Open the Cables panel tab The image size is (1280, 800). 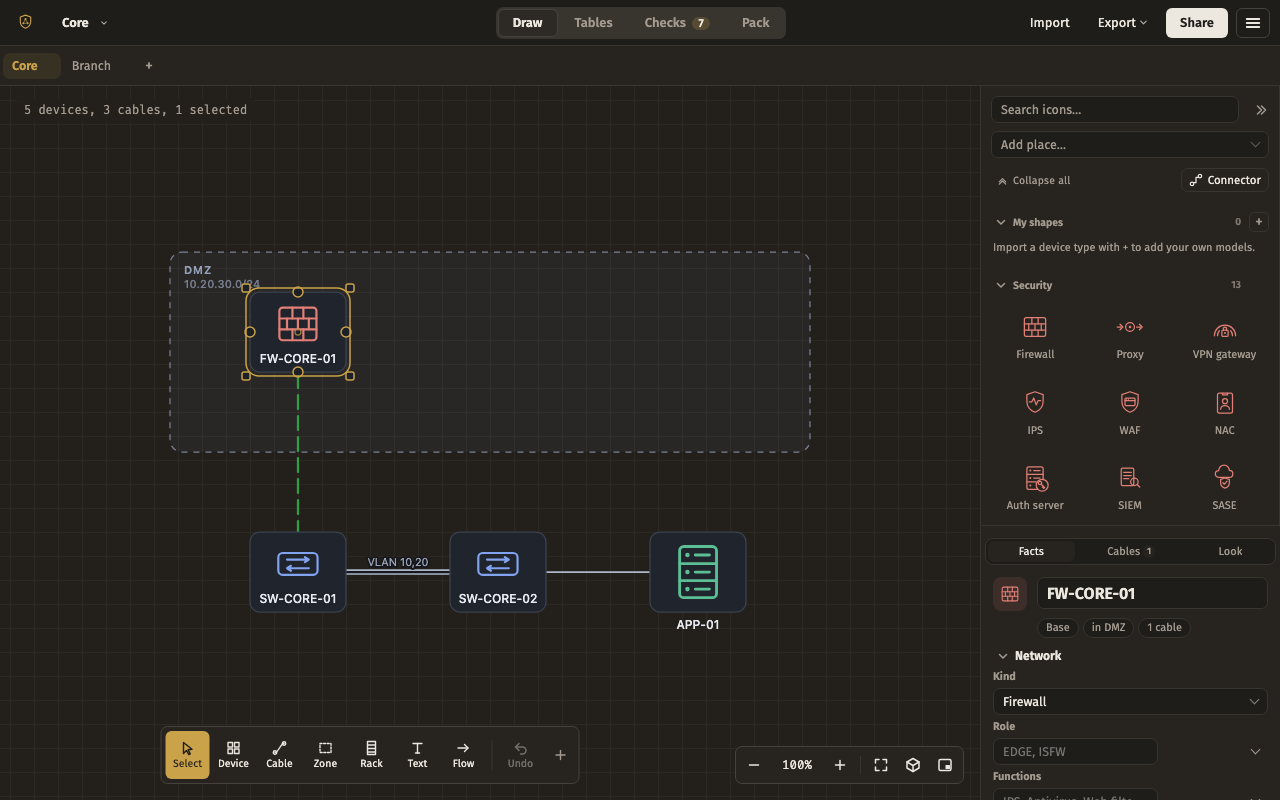(x=1130, y=551)
